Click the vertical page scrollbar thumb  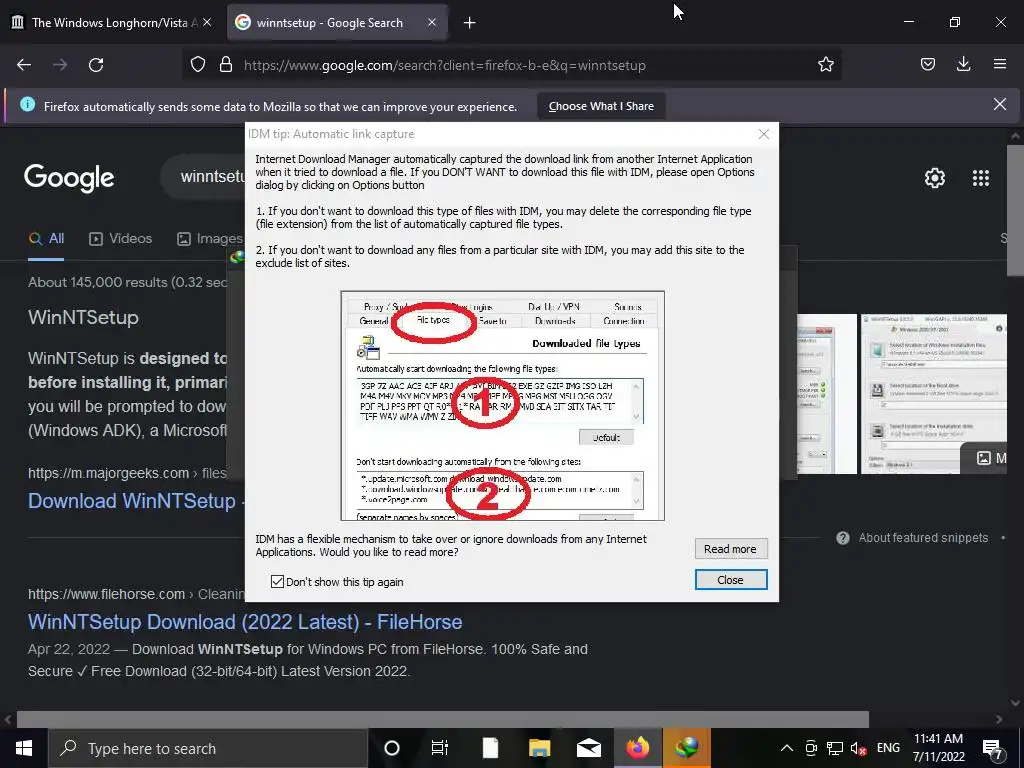pyautogui.click(x=1016, y=210)
